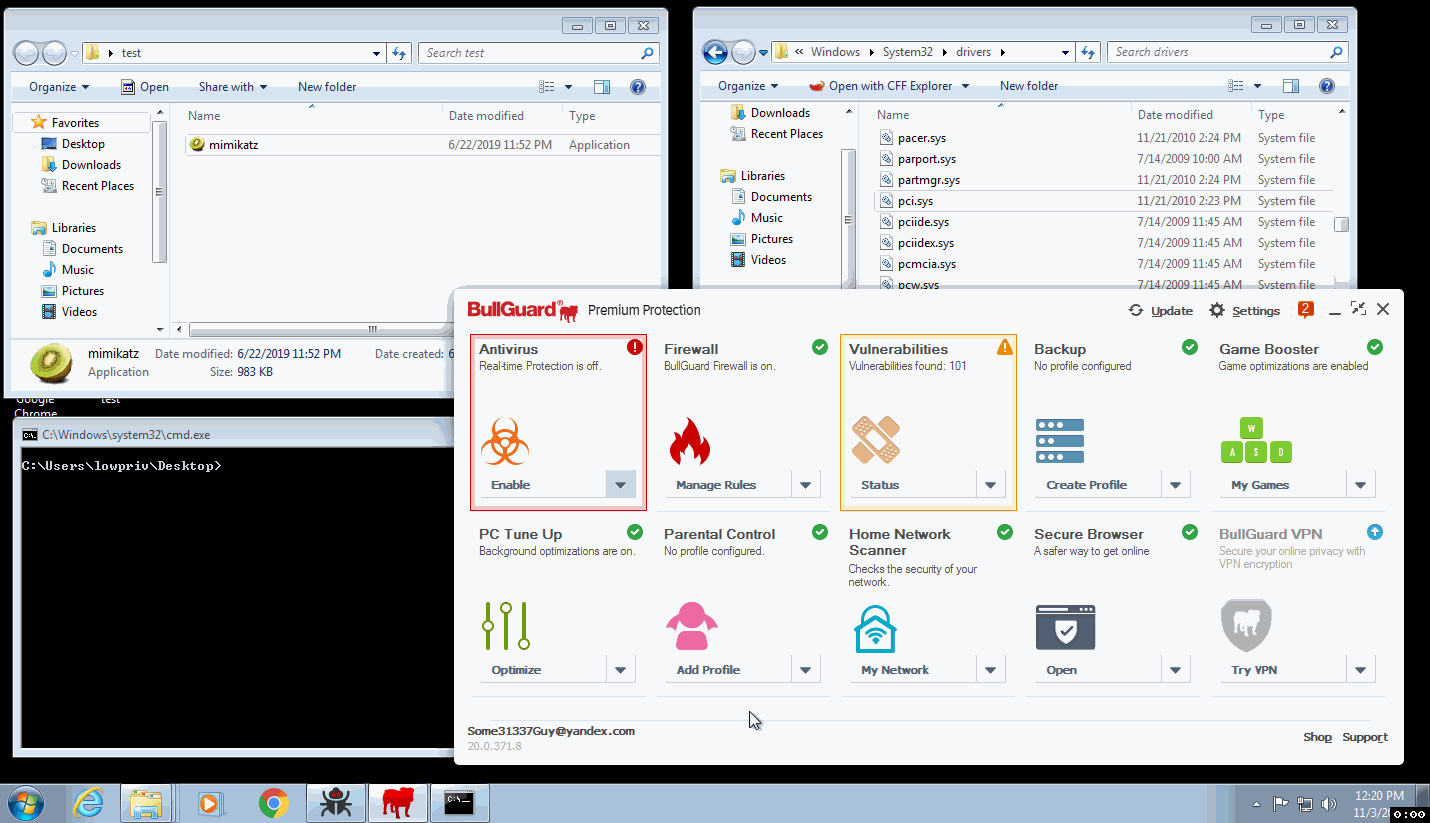
Task: Expand the Add Profile dropdown arrow
Action: pos(806,670)
